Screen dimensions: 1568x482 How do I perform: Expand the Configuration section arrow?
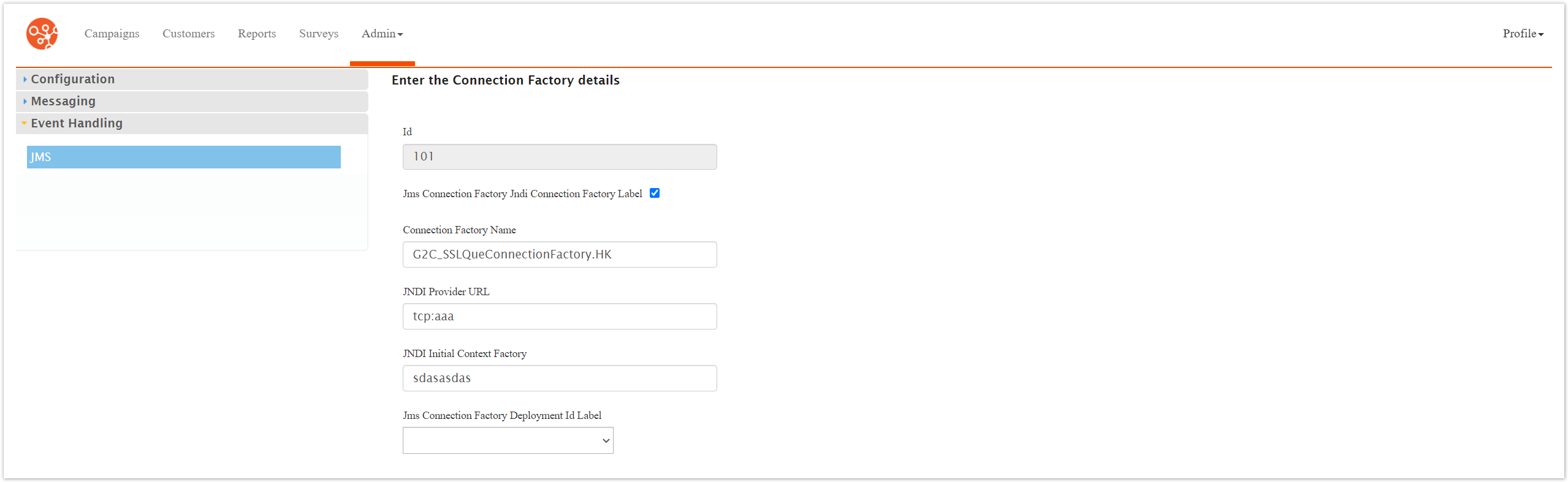click(25, 79)
